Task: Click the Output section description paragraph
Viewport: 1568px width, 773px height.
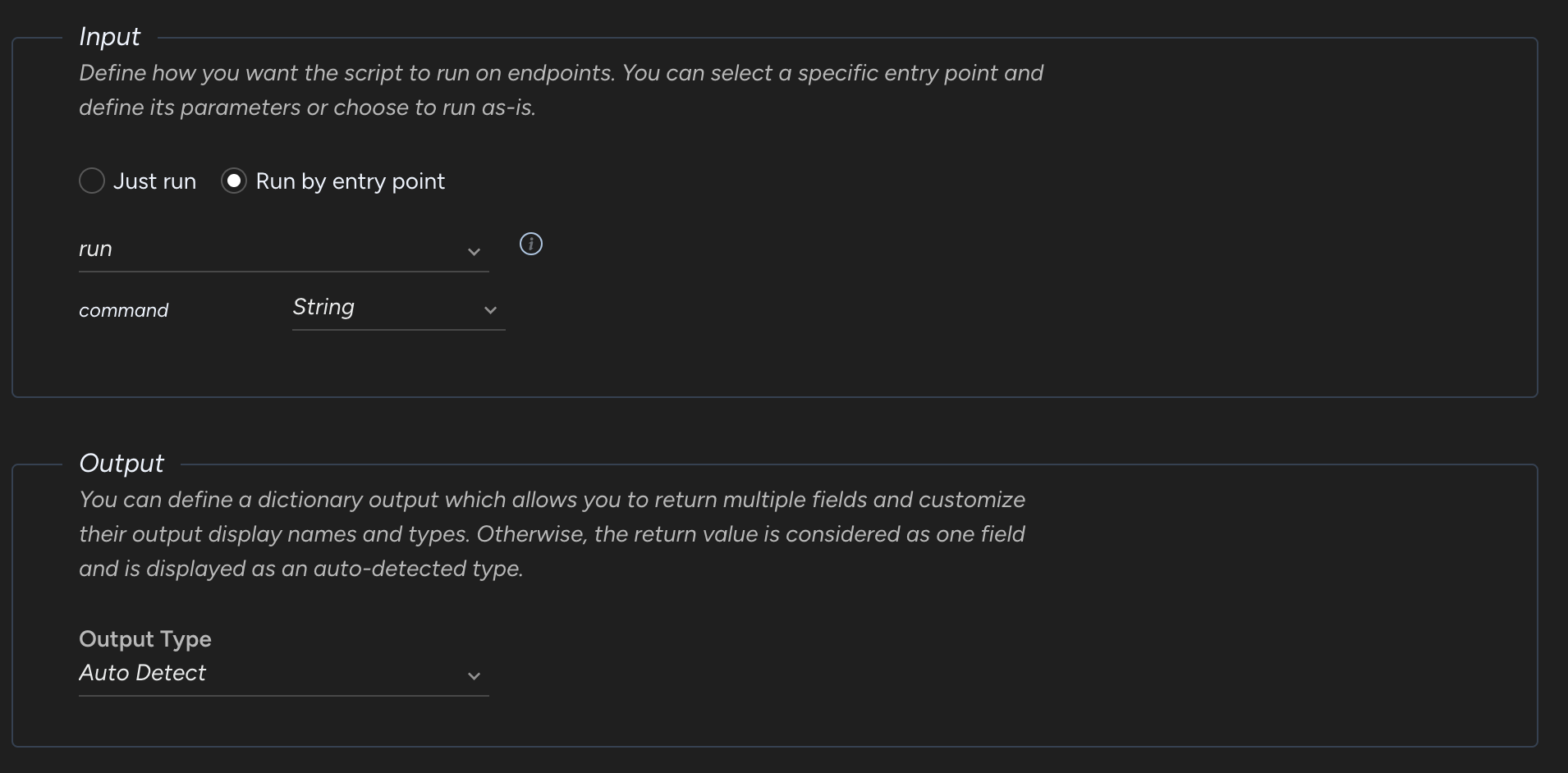Action: (552, 534)
